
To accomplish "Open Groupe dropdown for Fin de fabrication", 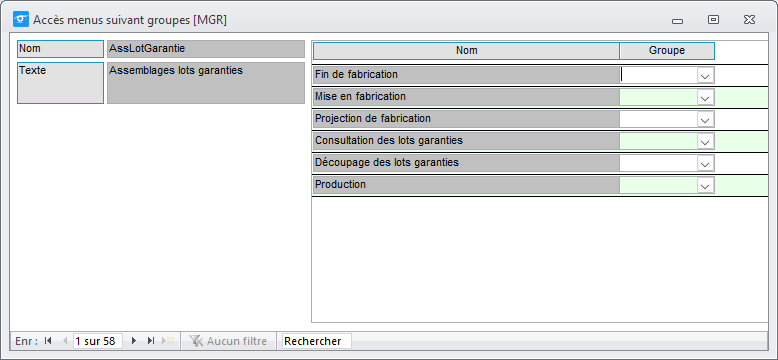I will pos(705,75).
